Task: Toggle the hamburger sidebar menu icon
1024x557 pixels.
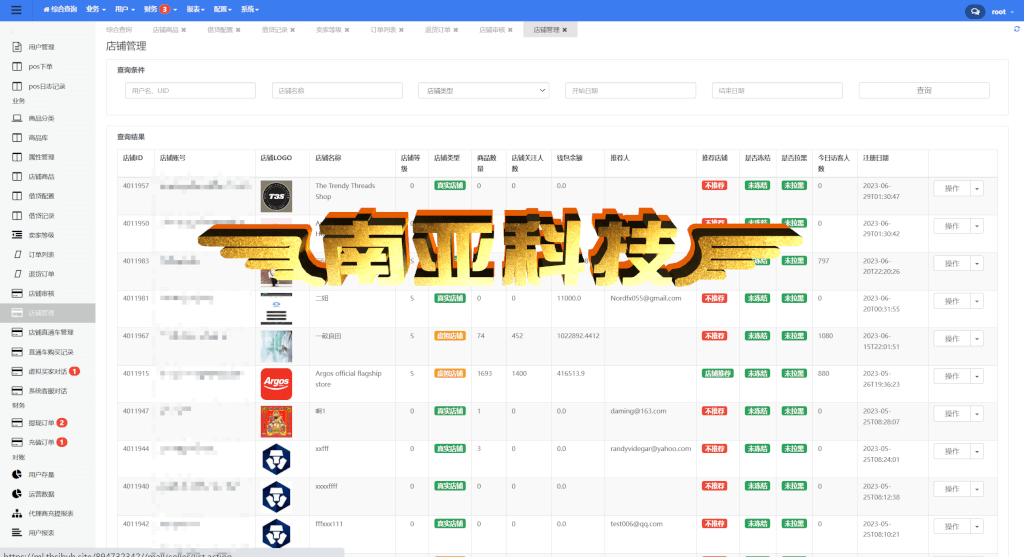Action: [x=16, y=10]
